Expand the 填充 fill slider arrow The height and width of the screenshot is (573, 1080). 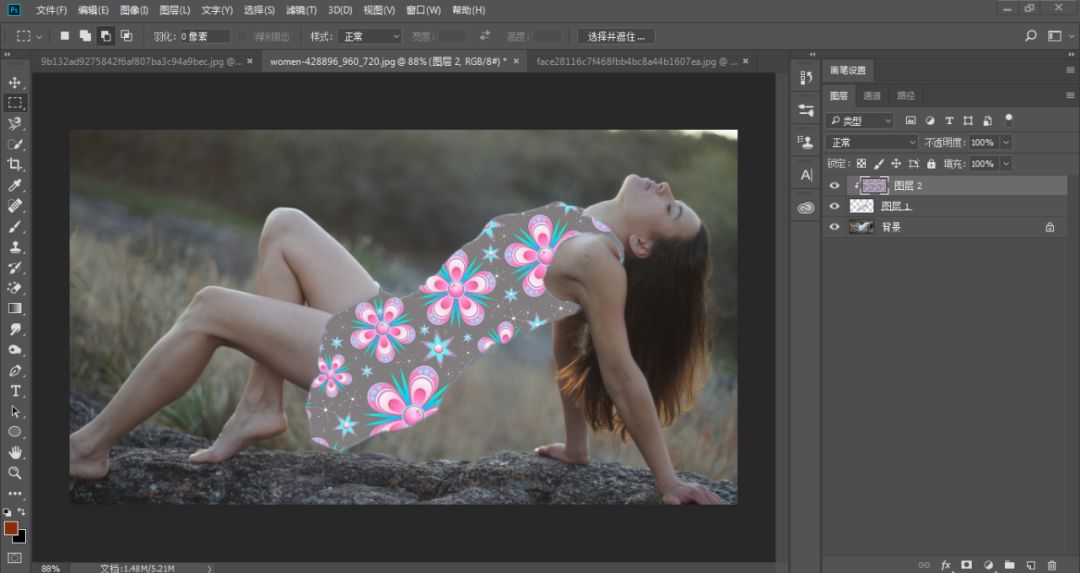pyautogui.click(x=1006, y=164)
